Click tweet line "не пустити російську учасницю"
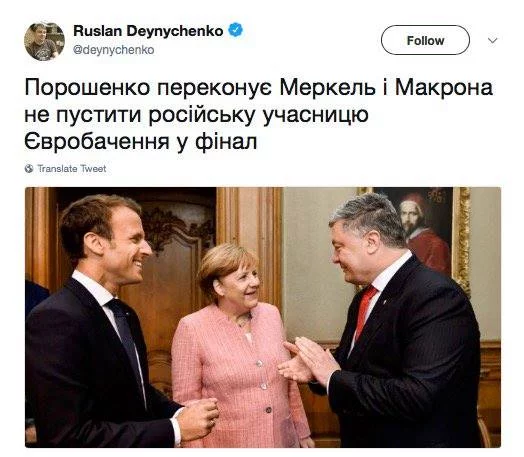Viewport: 524px width, 457px height. click(196, 115)
